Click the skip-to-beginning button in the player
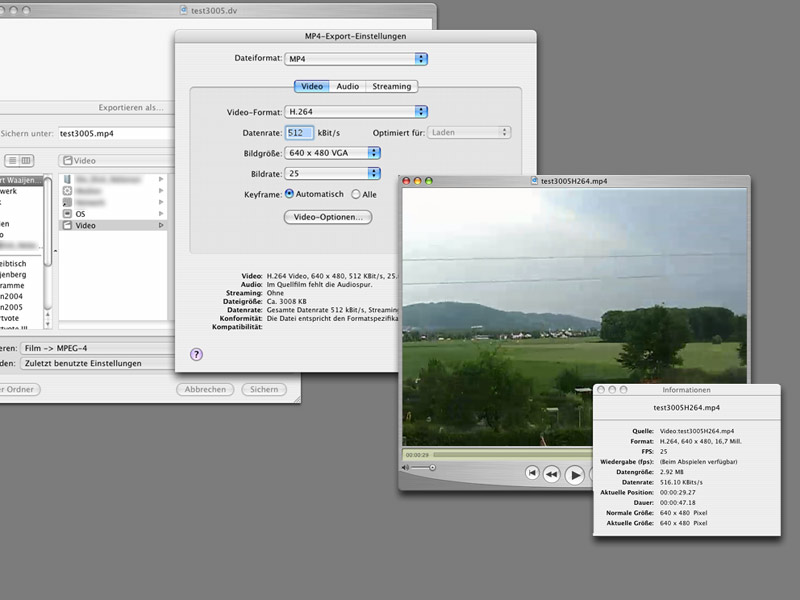 pos(532,473)
